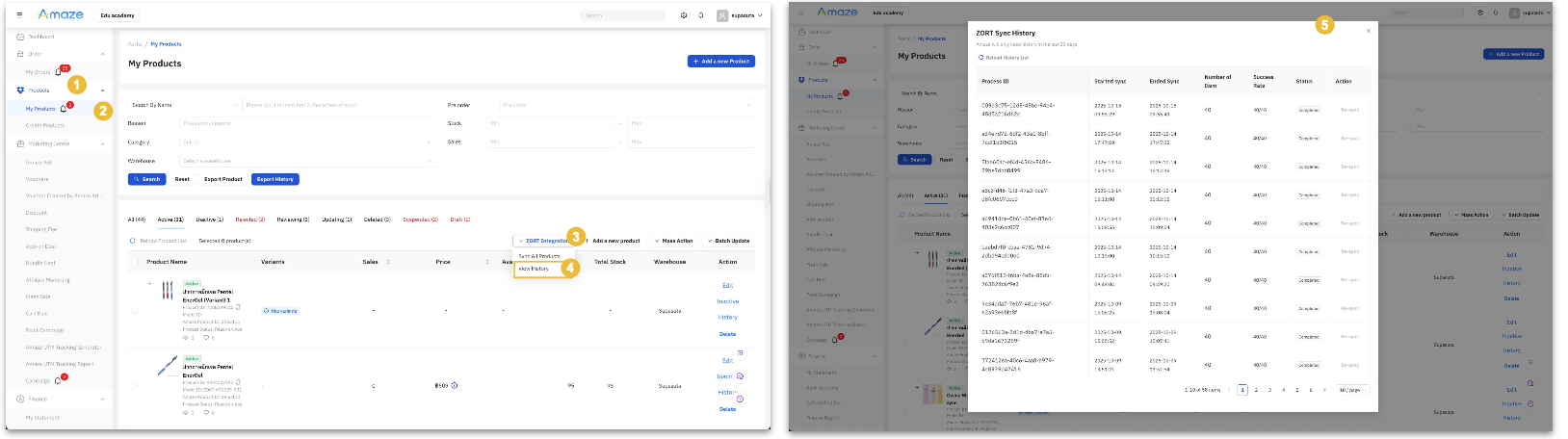This screenshot has height=439, width=1568.
Task: Click the Has variants tag
Action: [x=280, y=311]
